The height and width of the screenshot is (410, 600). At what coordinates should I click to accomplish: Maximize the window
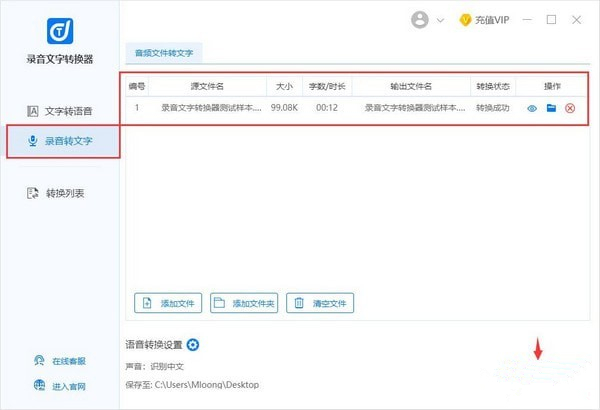[x=551, y=20]
